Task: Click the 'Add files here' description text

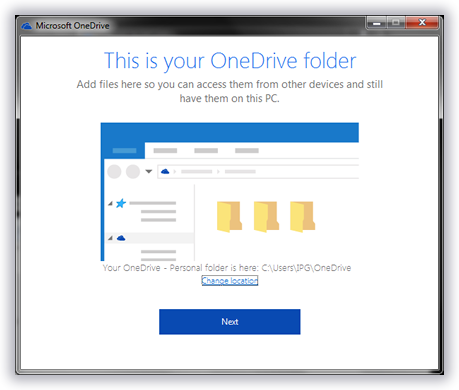Action: click(230, 91)
